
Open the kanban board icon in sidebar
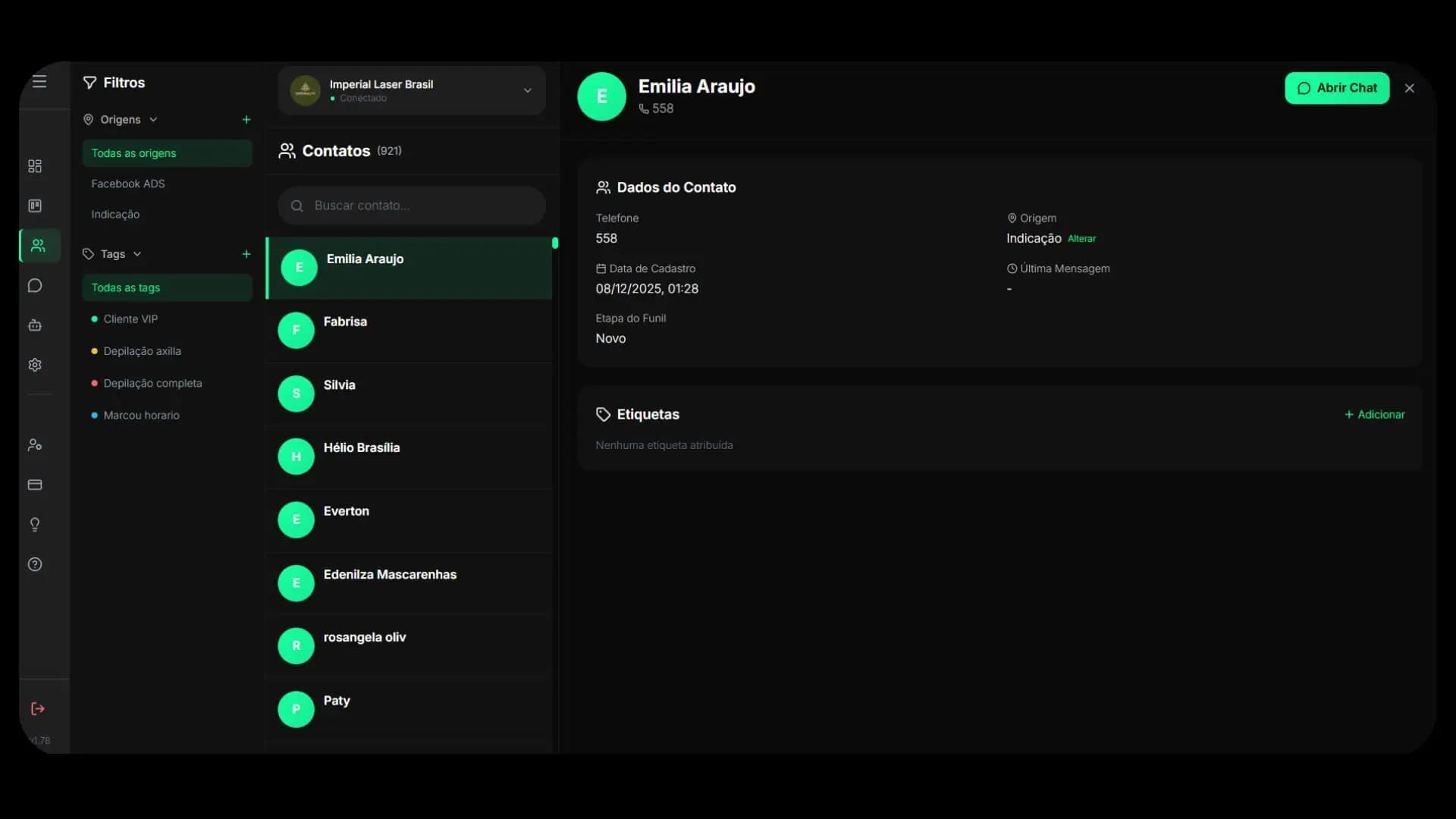click(35, 206)
